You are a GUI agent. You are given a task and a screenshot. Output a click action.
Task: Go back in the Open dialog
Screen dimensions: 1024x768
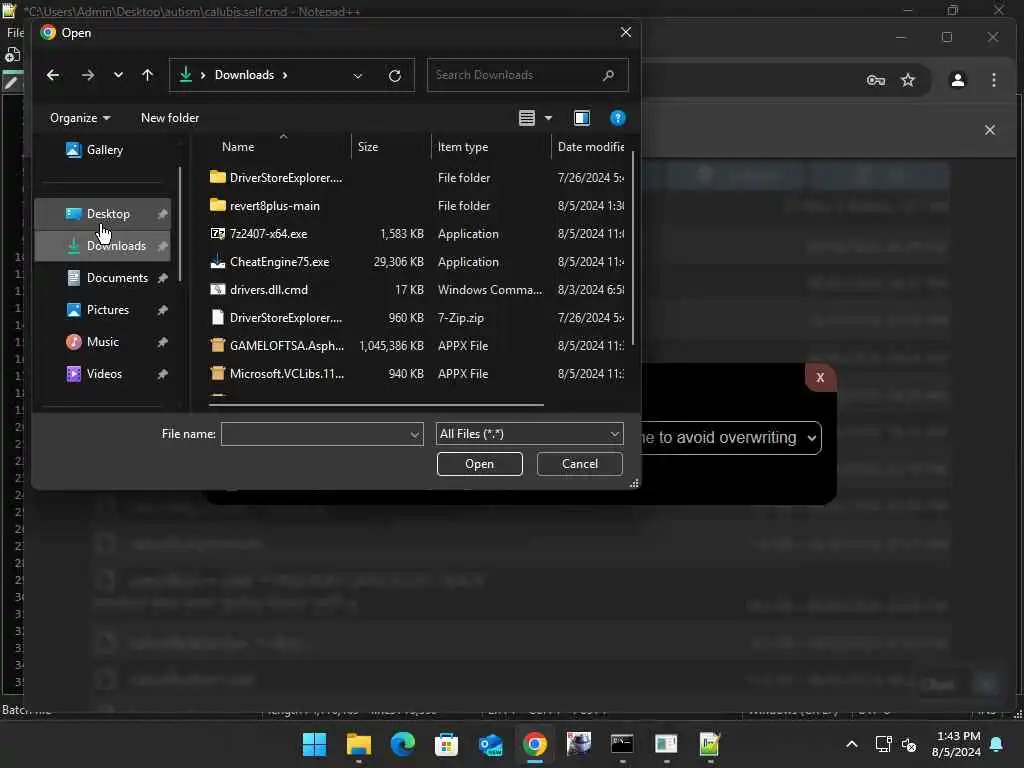pos(53,75)
